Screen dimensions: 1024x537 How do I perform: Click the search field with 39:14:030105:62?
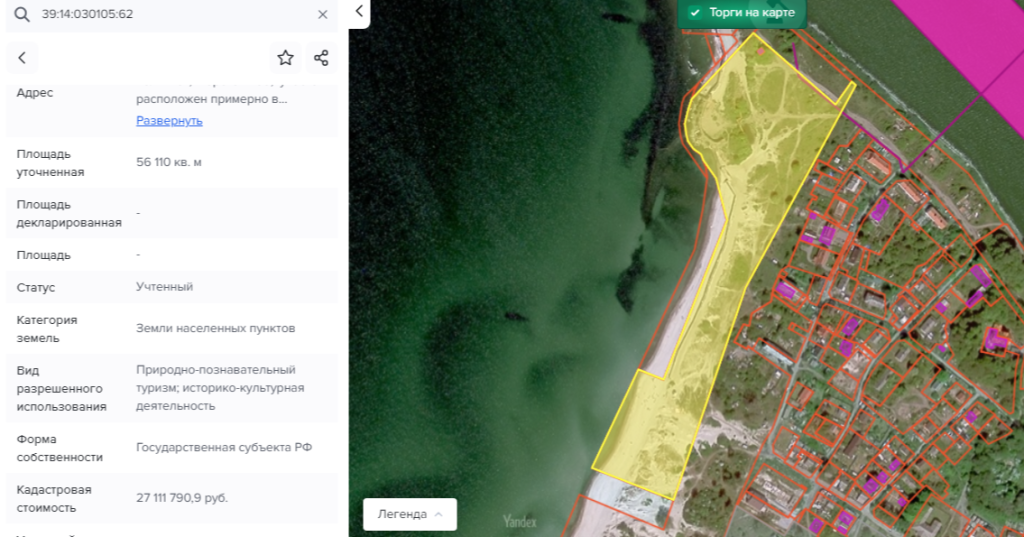tap(172, 14)
